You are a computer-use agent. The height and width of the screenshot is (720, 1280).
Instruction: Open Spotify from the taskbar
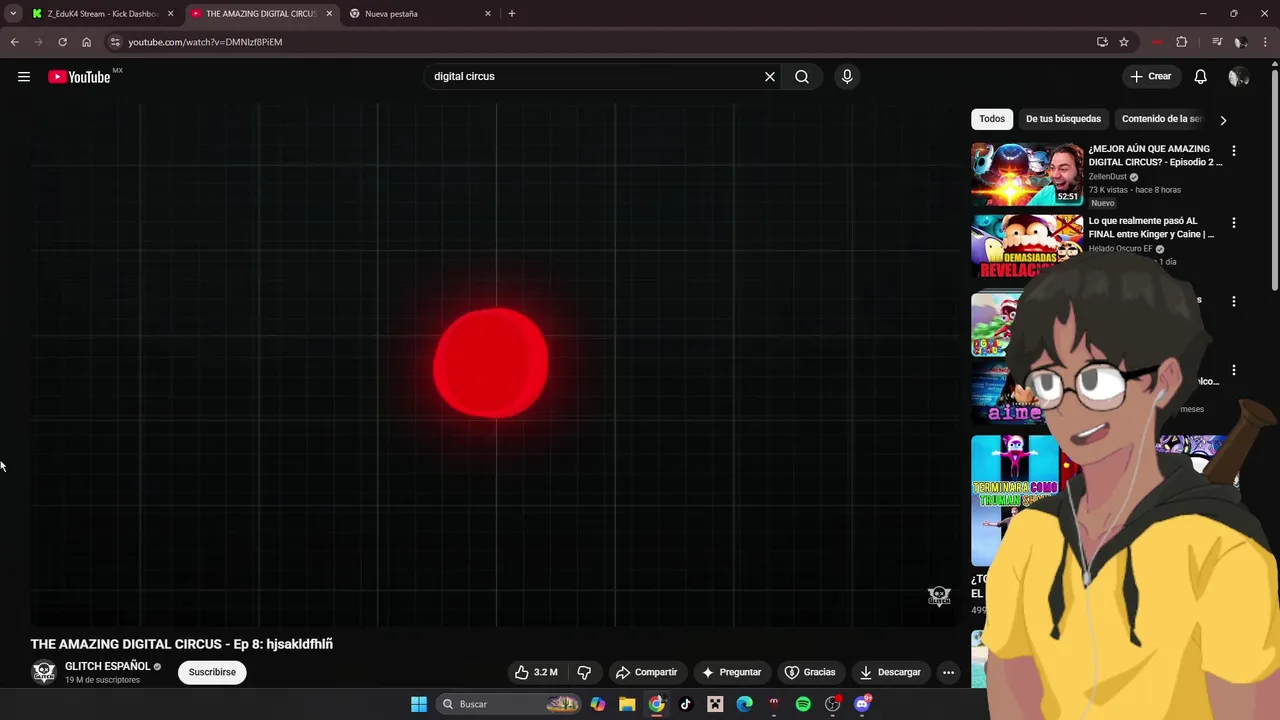[x=803, y=704]
